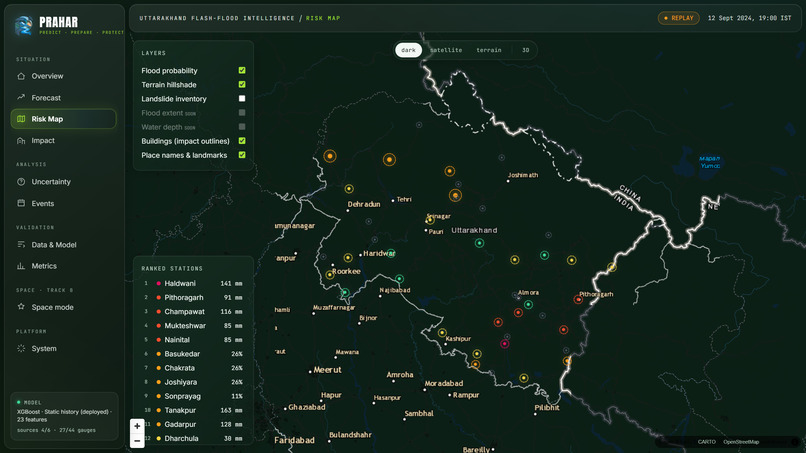The image size is (806, 453).
Task: Click the REPLAY mode button
Action: click(679, 18)
